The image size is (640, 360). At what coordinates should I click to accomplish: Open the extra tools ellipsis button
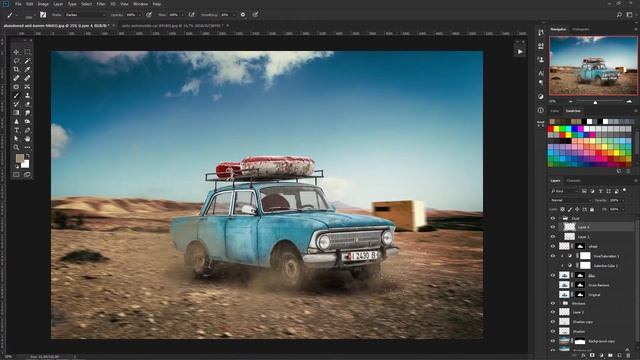[27, 147]
